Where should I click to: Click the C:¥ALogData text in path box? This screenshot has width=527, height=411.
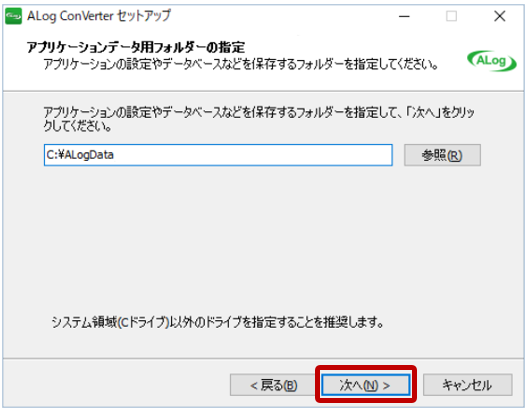click(80, 155)
